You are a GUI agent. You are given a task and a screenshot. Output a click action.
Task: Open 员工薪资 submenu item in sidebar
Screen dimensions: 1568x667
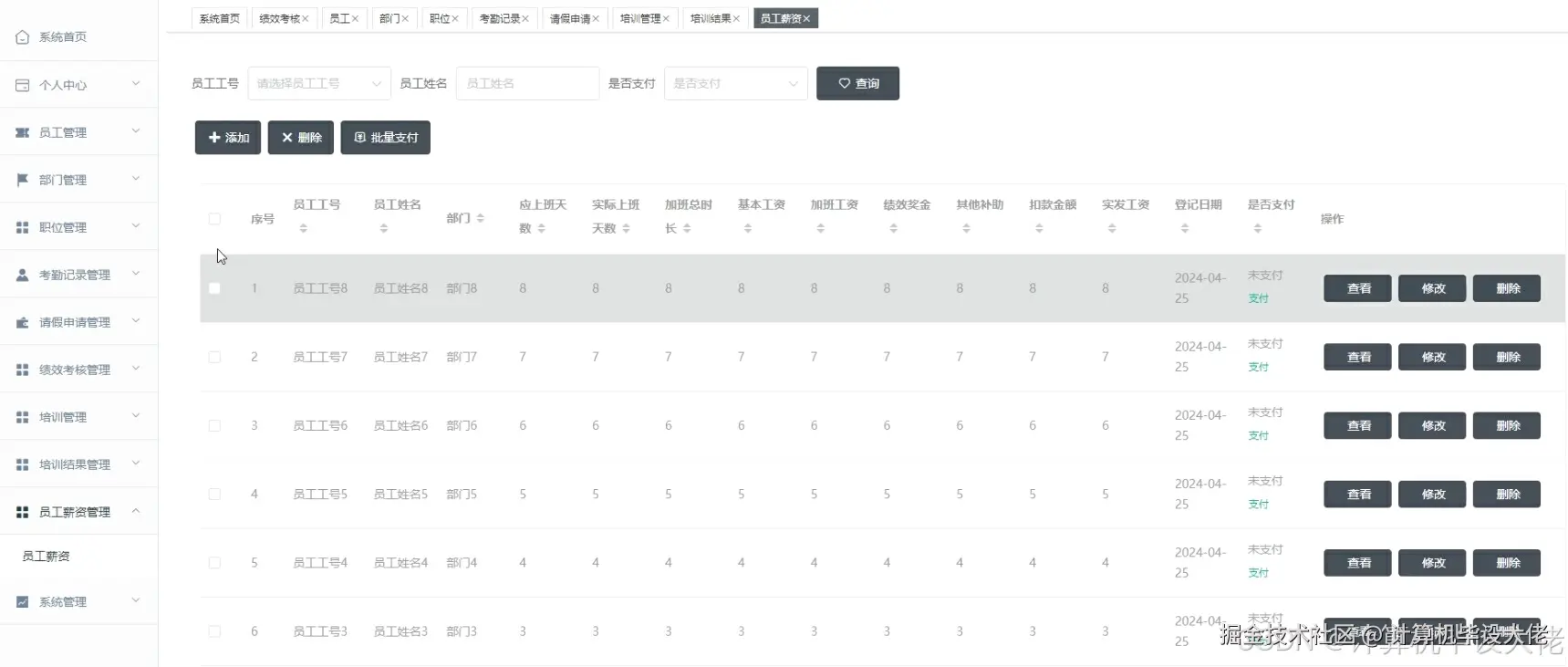tap(46, 556)
